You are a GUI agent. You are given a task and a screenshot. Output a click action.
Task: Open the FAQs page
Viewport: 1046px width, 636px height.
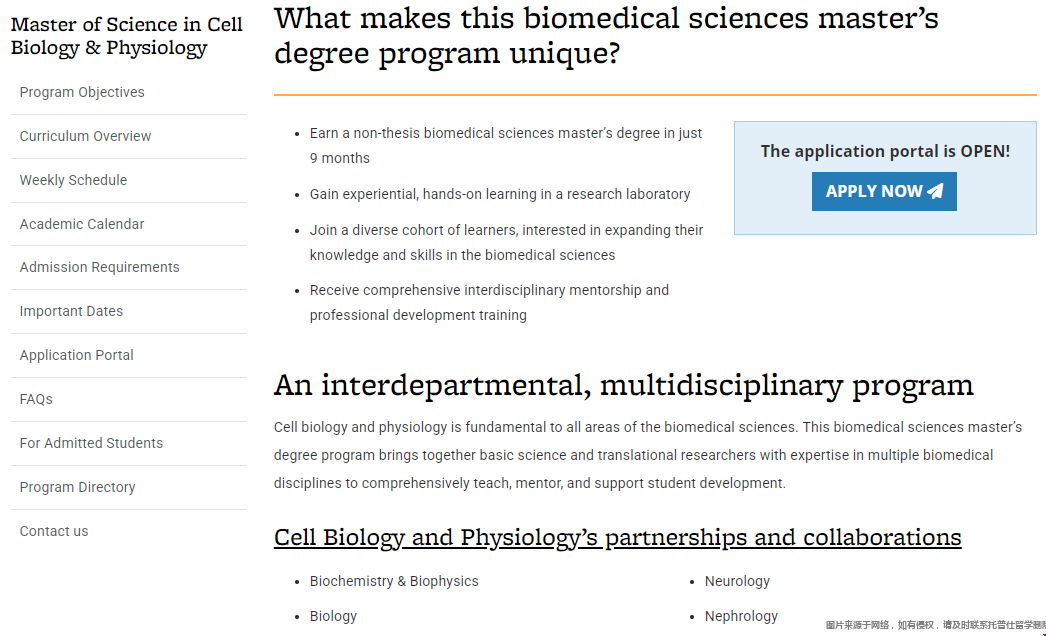(x=36, y=399)
